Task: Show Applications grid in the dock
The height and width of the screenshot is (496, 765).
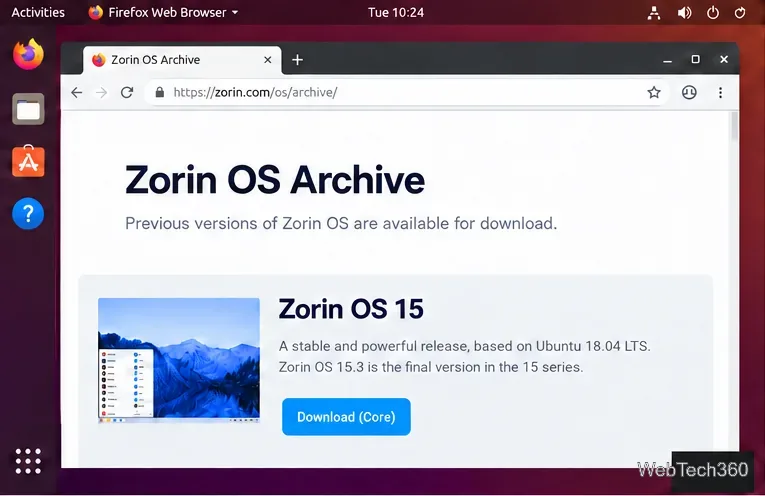Action: (x=28, y=461)
